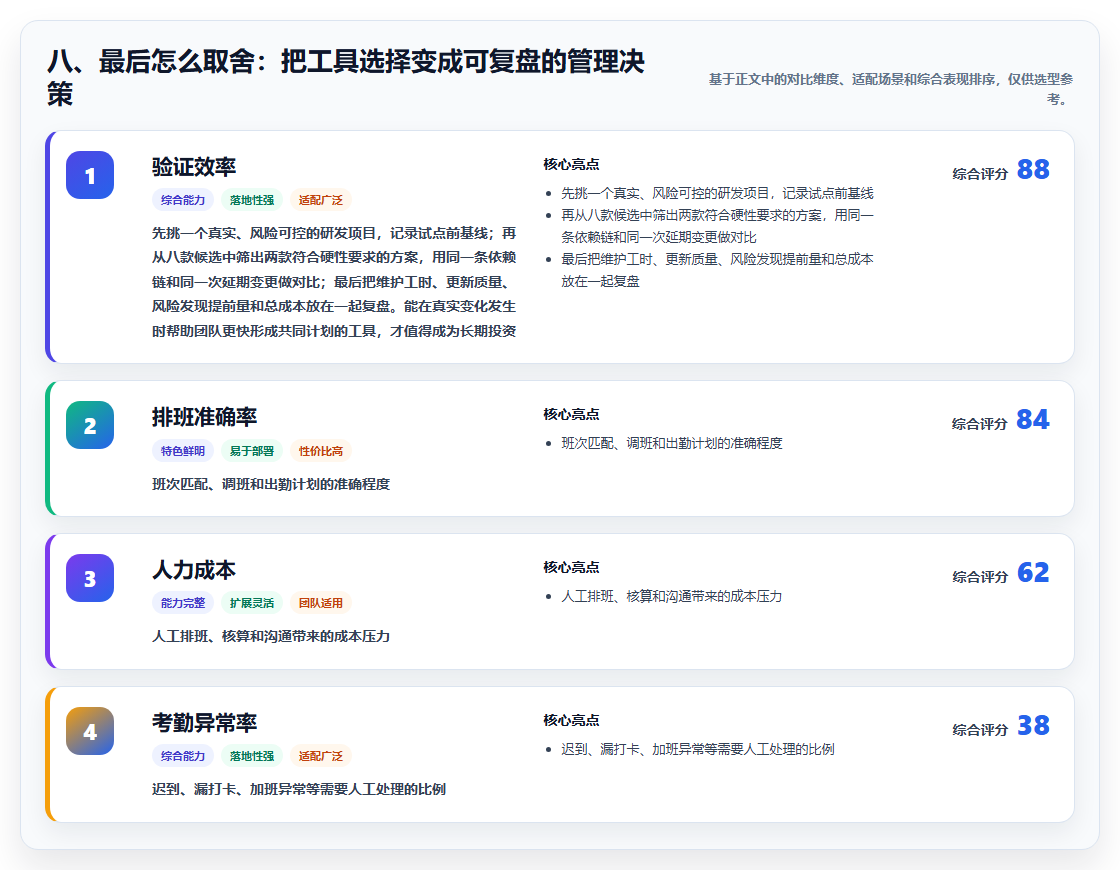The width and height of the screenshot is (1120, 870).
Task: Click the rank 3 number badge
Action: (90, 578)
